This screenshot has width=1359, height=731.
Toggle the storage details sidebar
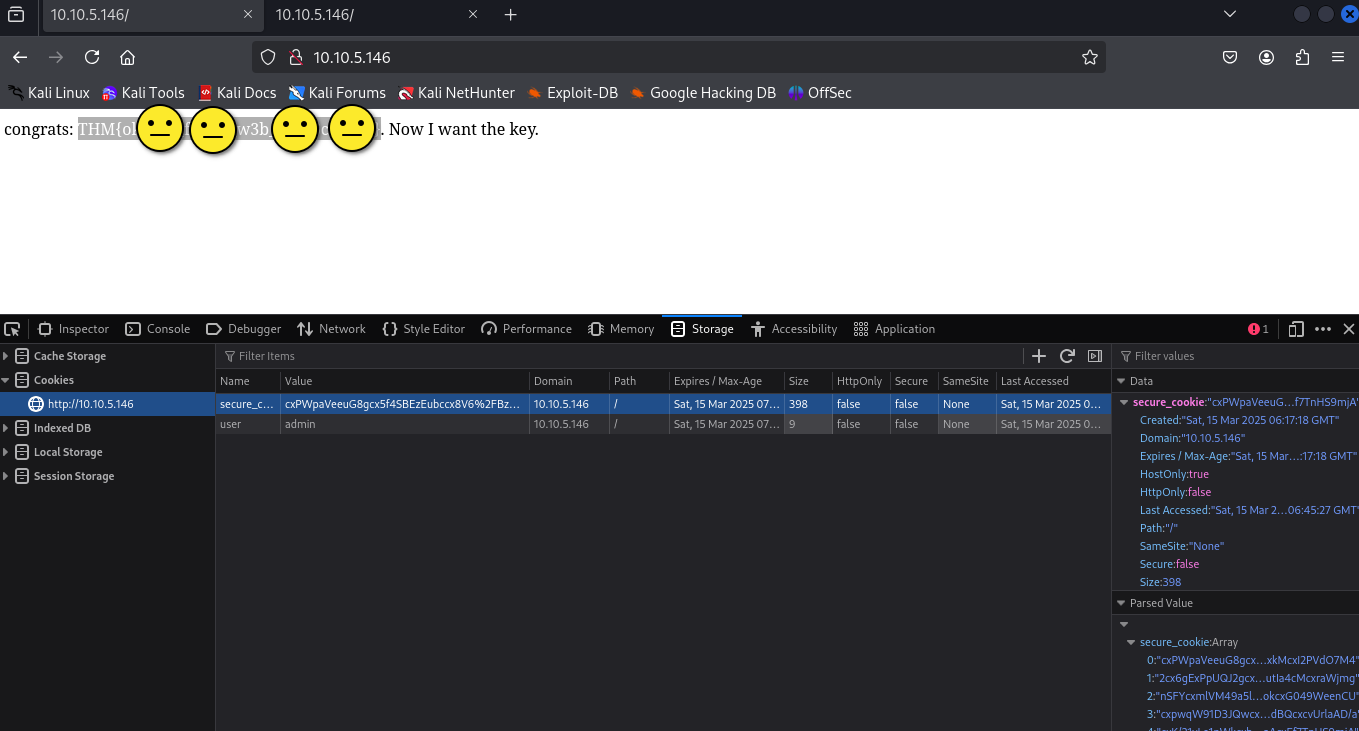tap(1095, 356)
